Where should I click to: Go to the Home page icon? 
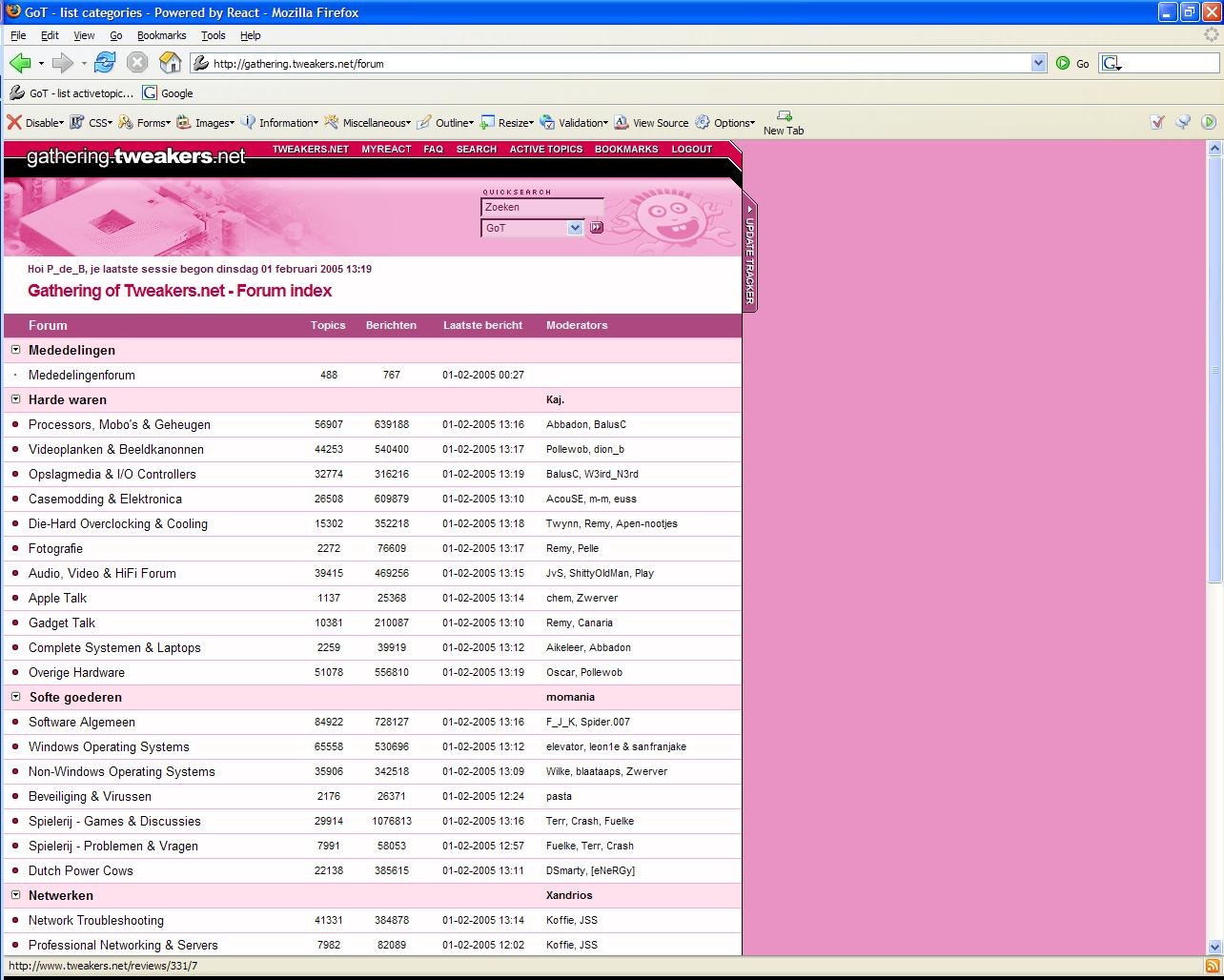pos(170,63)
